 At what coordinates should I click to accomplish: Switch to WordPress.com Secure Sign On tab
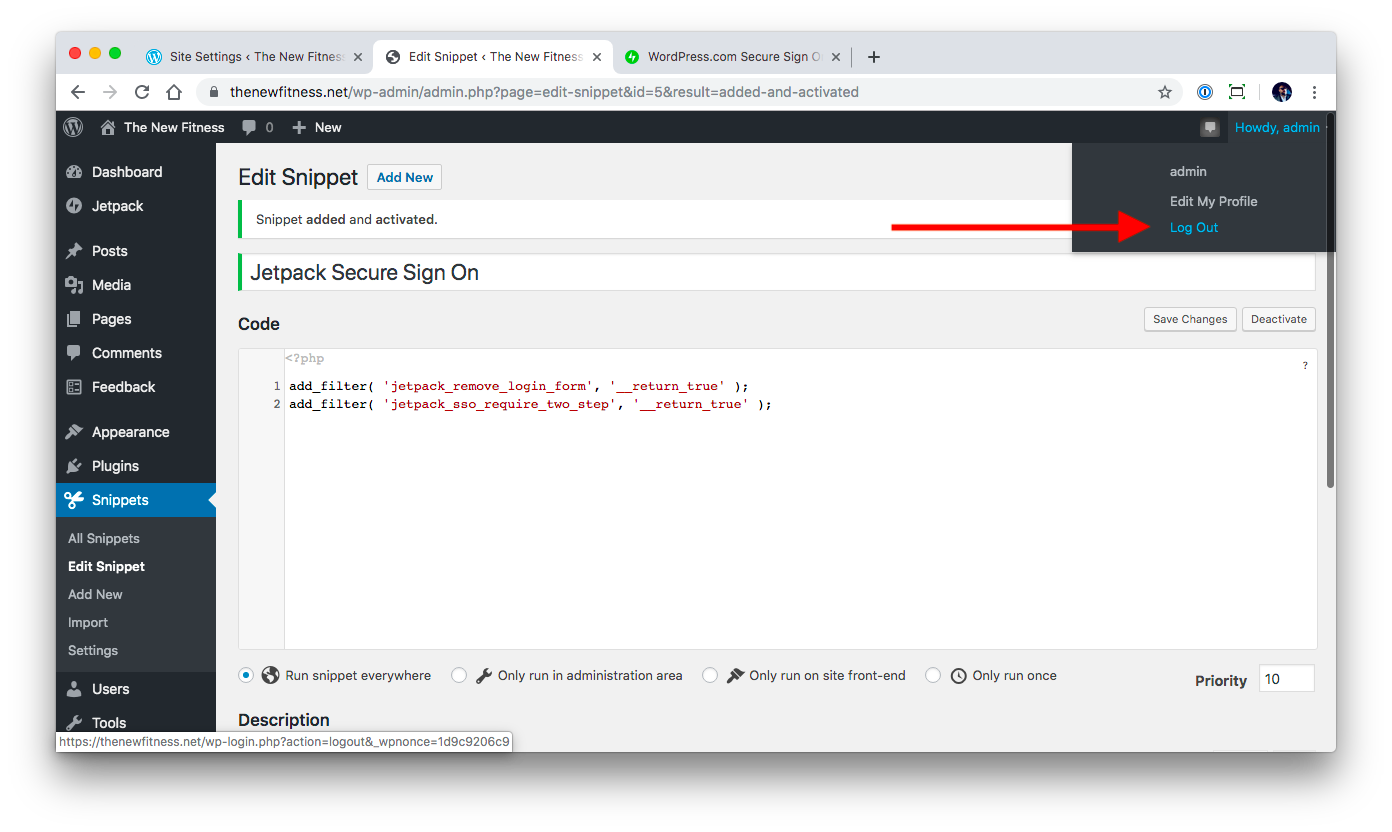pyautogui.click(x=735, y=57)
